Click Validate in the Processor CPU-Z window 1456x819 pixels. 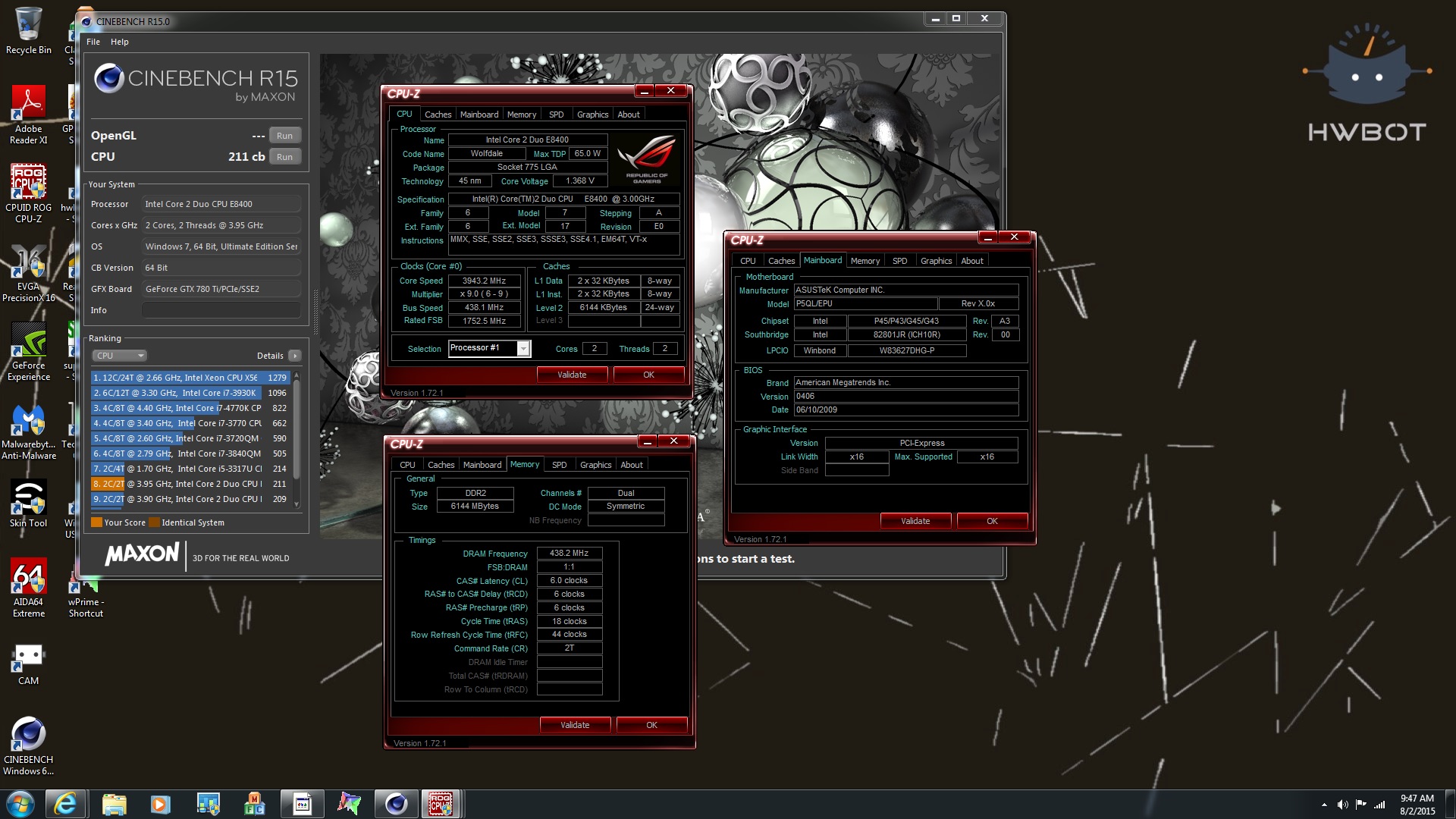pyautogui.click(x=572, y=375)
